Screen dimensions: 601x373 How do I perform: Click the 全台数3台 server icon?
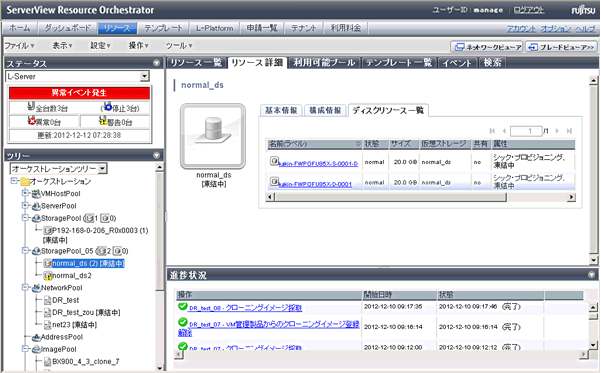click(31, 107)
